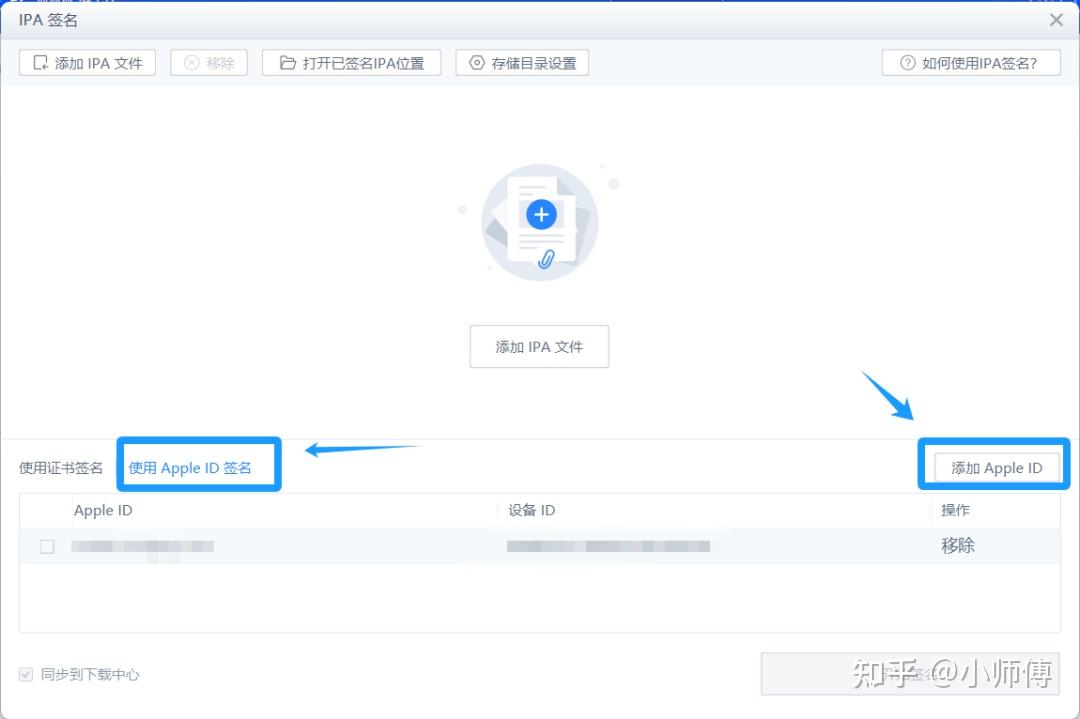Screen dimensions: 1080x719
Task: Switch to the 使用证书签名 tab
Action: (x=58, y=464)
